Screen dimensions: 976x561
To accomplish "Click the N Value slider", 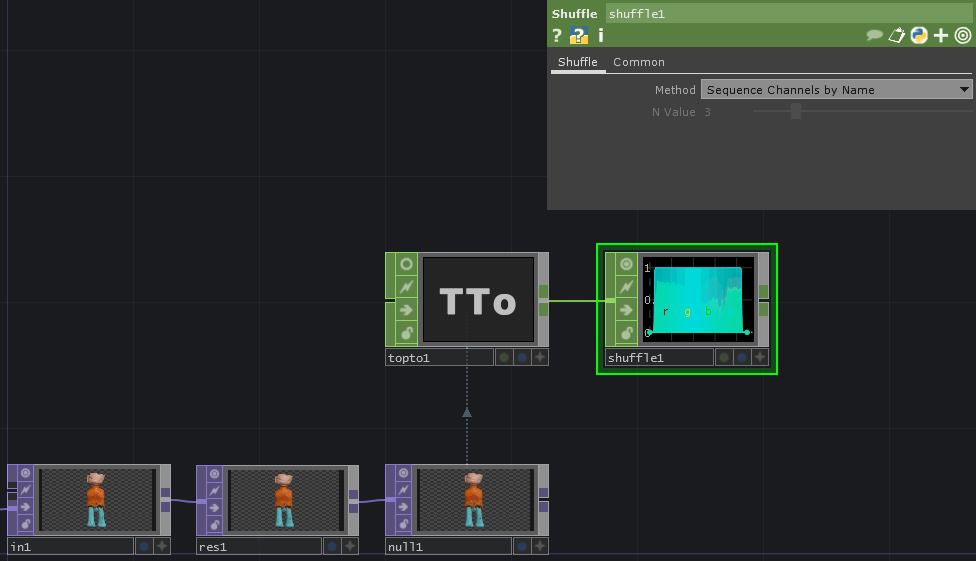I will pyautogui.click(x=796, y=112).
